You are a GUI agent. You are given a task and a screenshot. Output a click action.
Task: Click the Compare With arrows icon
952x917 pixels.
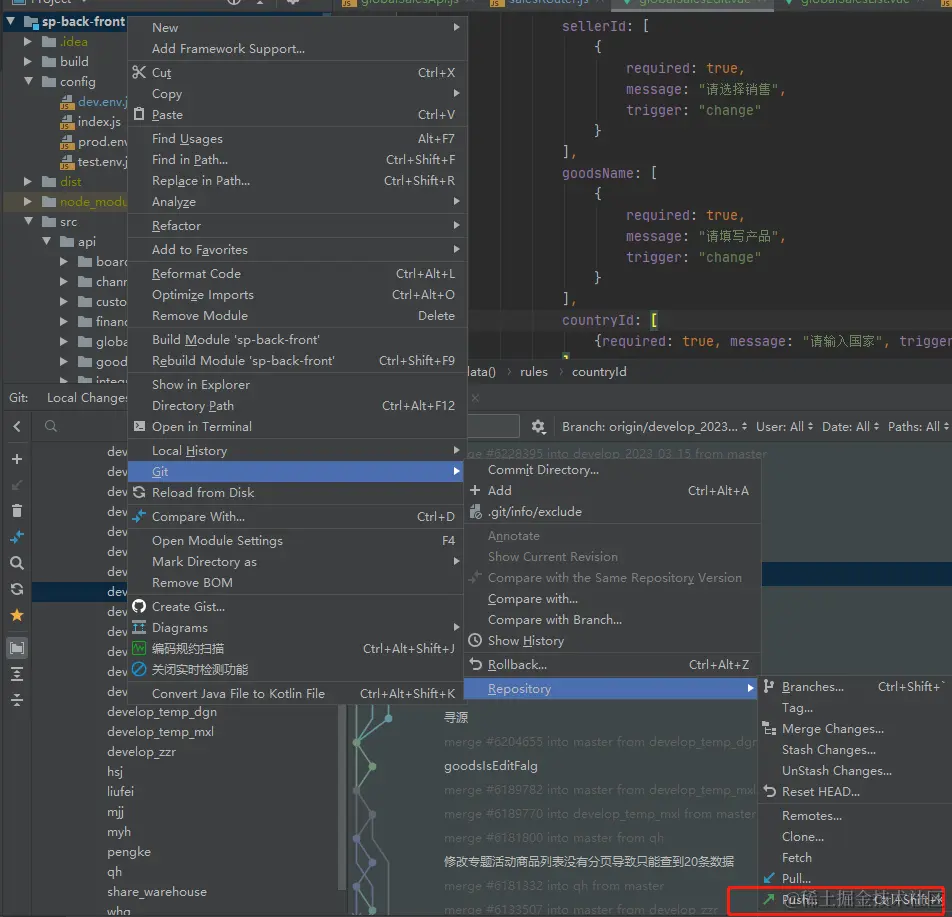[139, 516]
